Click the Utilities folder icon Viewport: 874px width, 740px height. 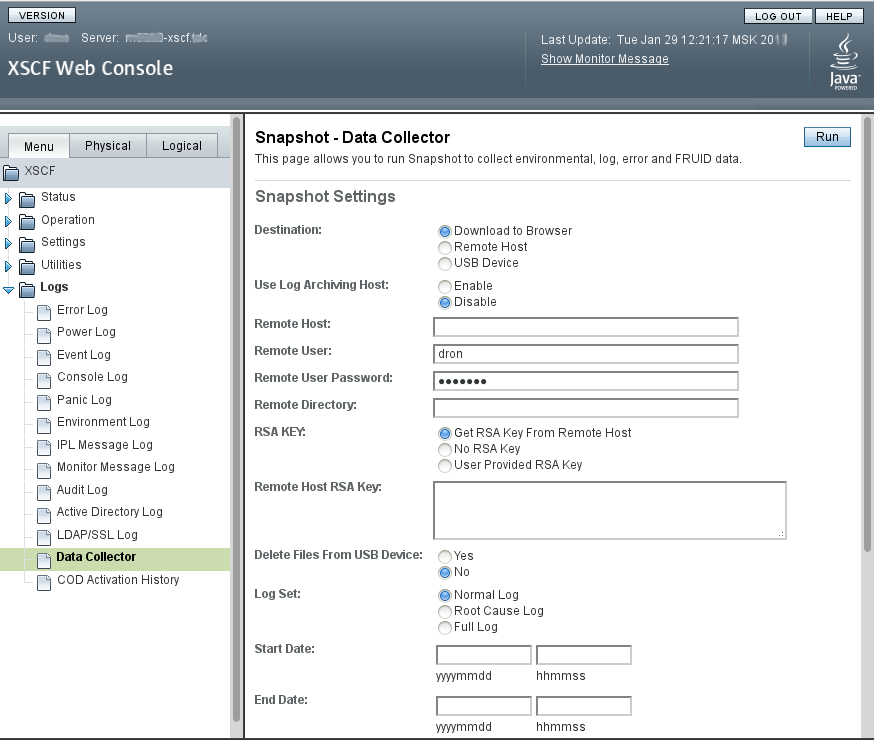pos(27,266)
